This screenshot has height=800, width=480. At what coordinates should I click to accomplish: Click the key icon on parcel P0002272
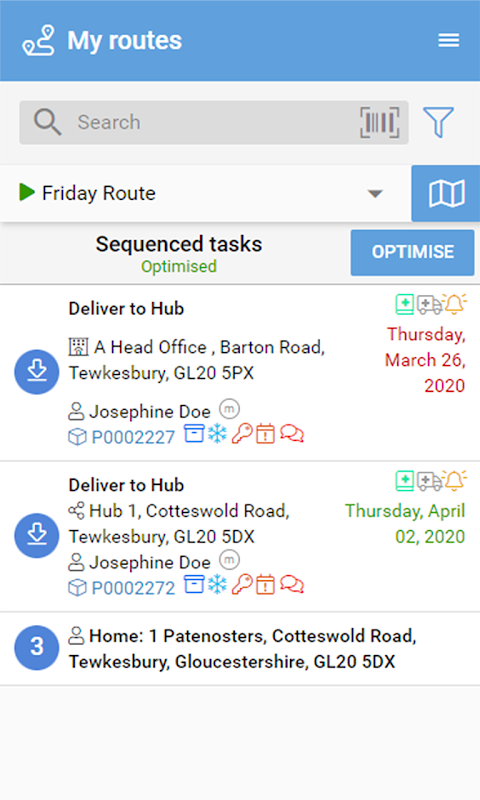[x=242, y=585]
